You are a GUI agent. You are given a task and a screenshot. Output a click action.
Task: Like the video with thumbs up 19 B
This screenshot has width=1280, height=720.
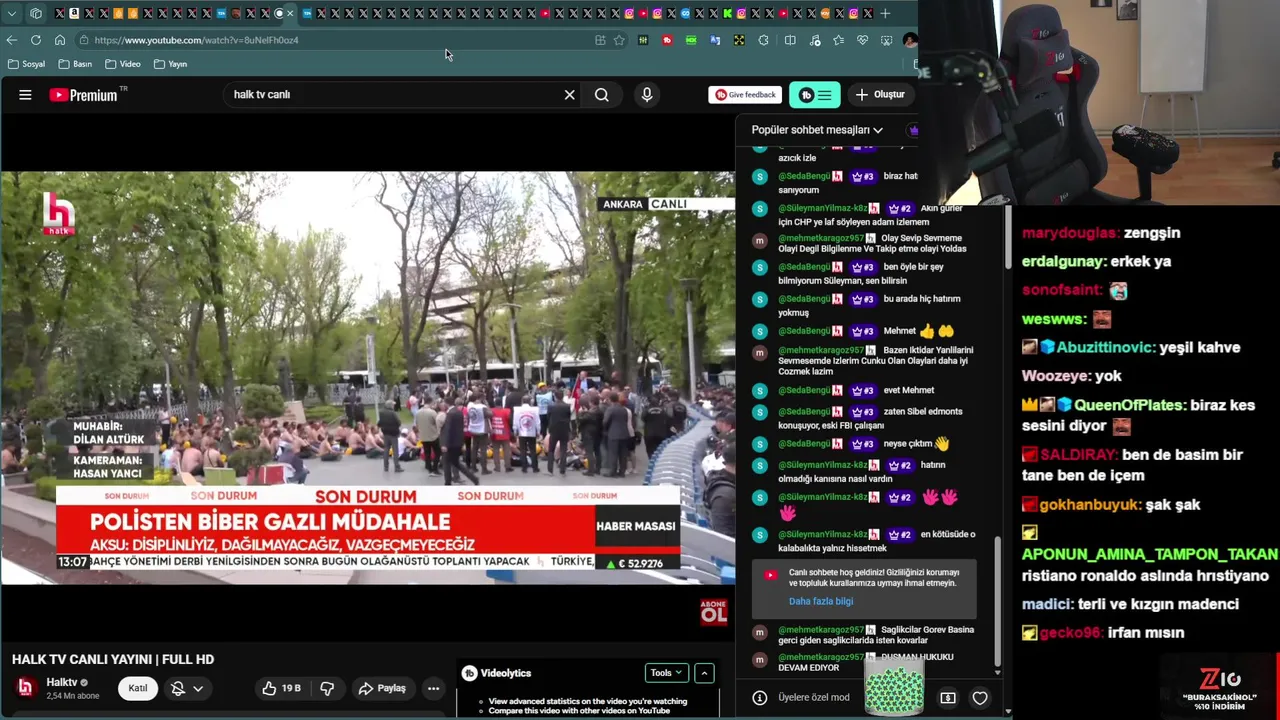pos(281,688)
